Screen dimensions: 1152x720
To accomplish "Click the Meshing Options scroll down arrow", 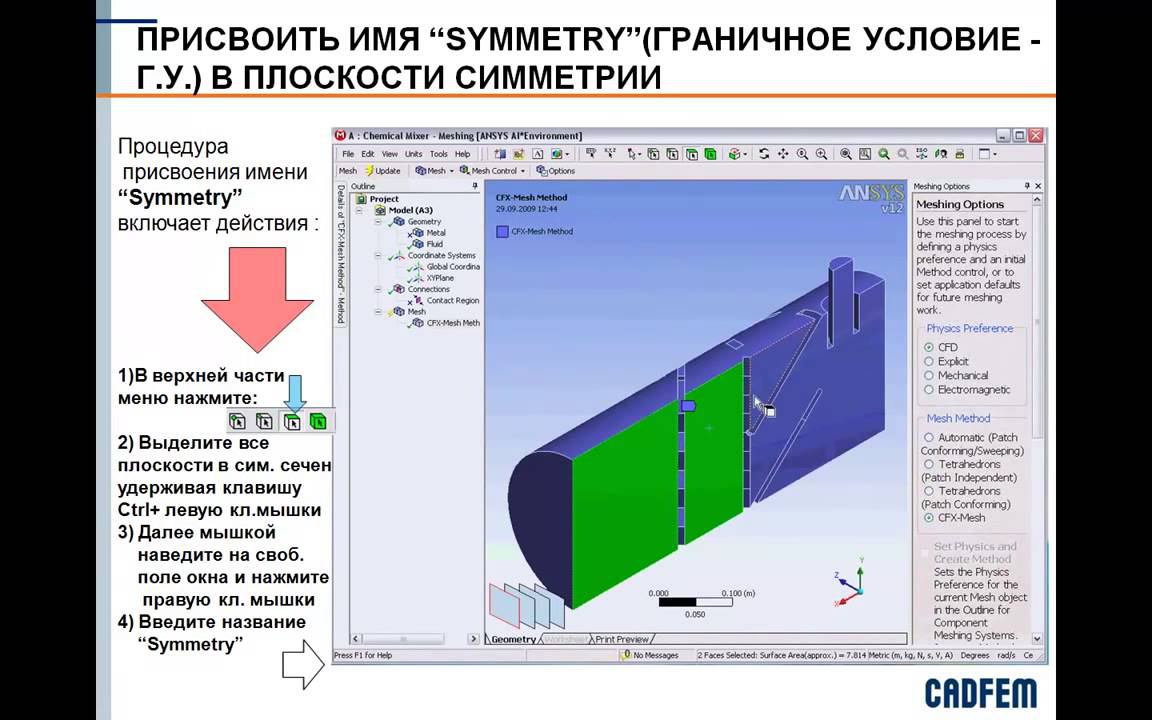I will pos(1037,638).
